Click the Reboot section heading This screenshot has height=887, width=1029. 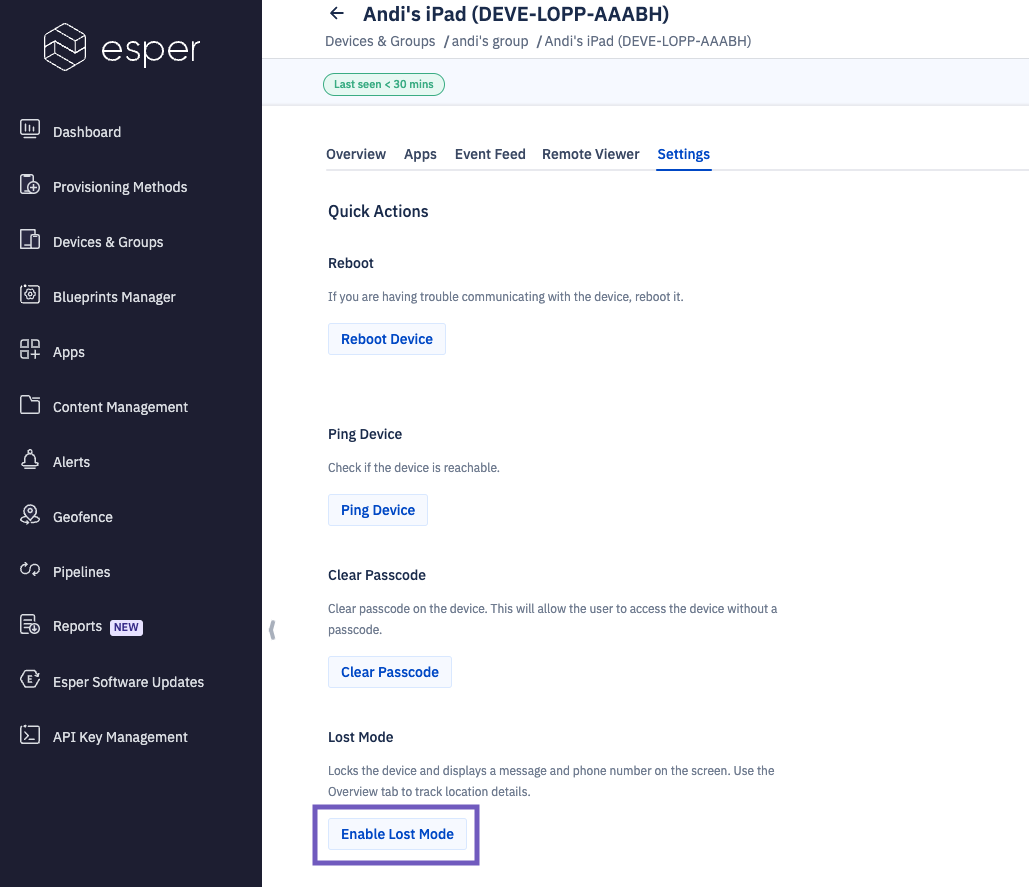pos(350,263)
